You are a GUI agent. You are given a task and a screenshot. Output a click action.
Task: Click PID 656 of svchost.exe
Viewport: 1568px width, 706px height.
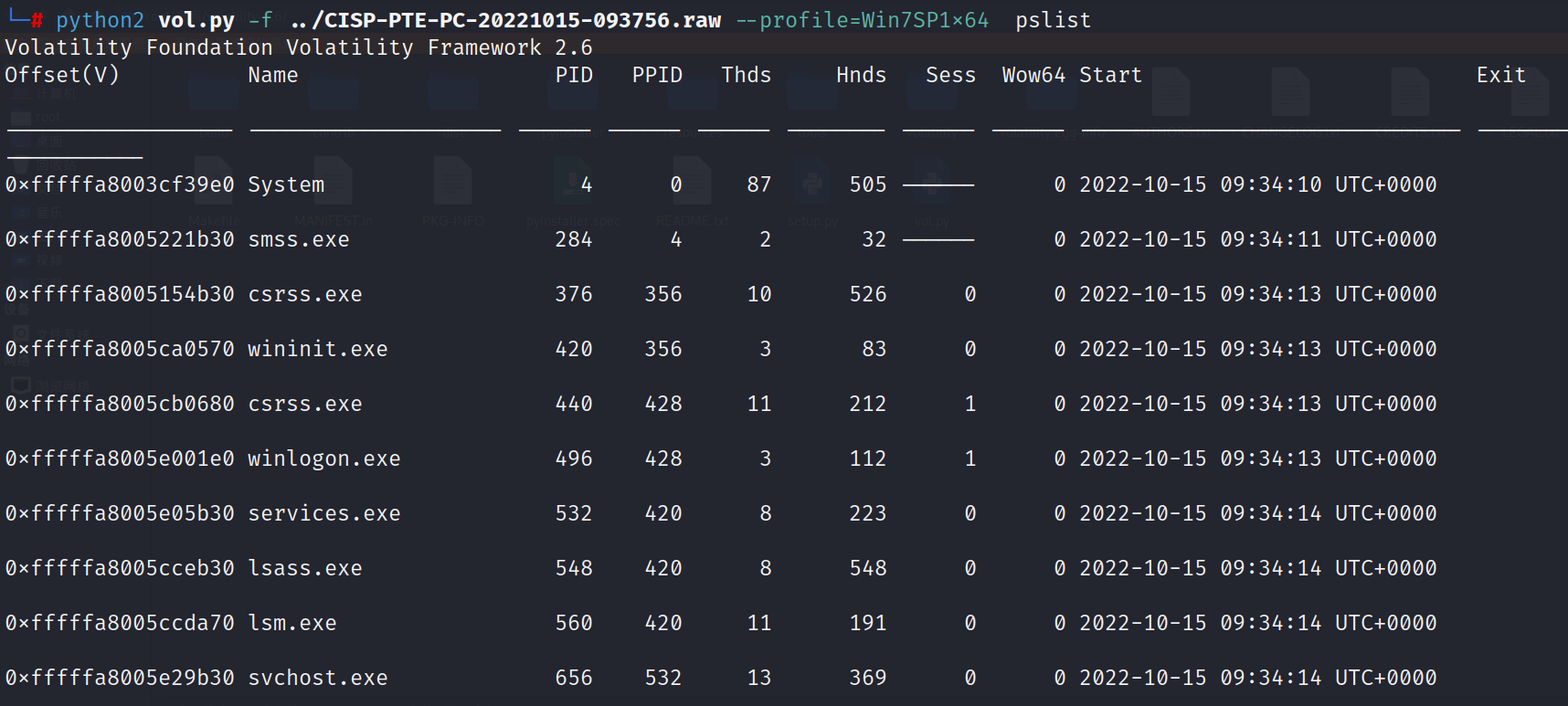click(x=574, y=678)
